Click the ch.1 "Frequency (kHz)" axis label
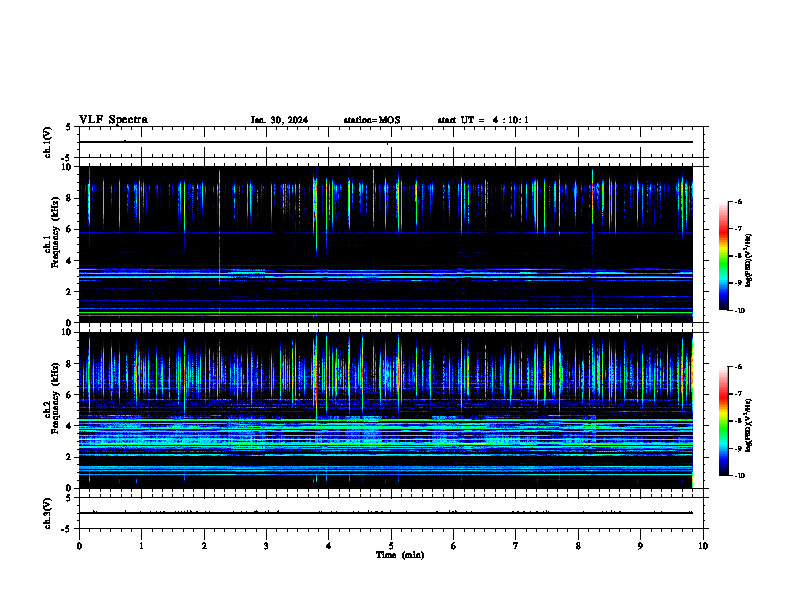The width and height of the screenshot is (792, 612). click(x=55, y=232)
